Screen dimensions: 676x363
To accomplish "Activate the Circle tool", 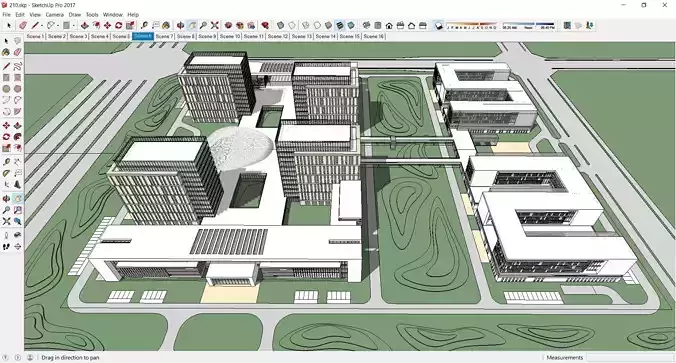I will (x=6, y=89).
